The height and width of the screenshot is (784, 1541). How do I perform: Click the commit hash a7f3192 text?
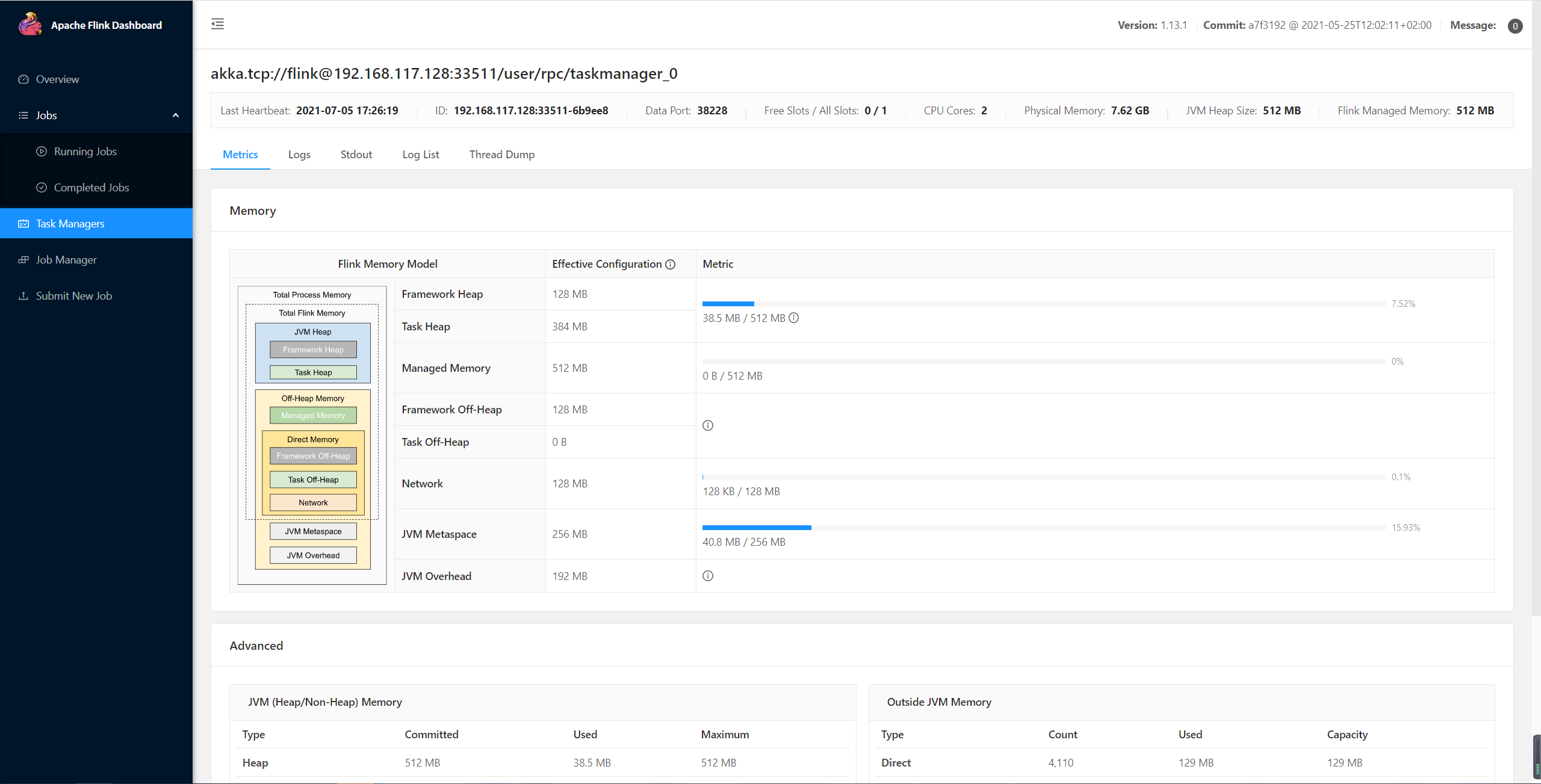(1267, 25)
